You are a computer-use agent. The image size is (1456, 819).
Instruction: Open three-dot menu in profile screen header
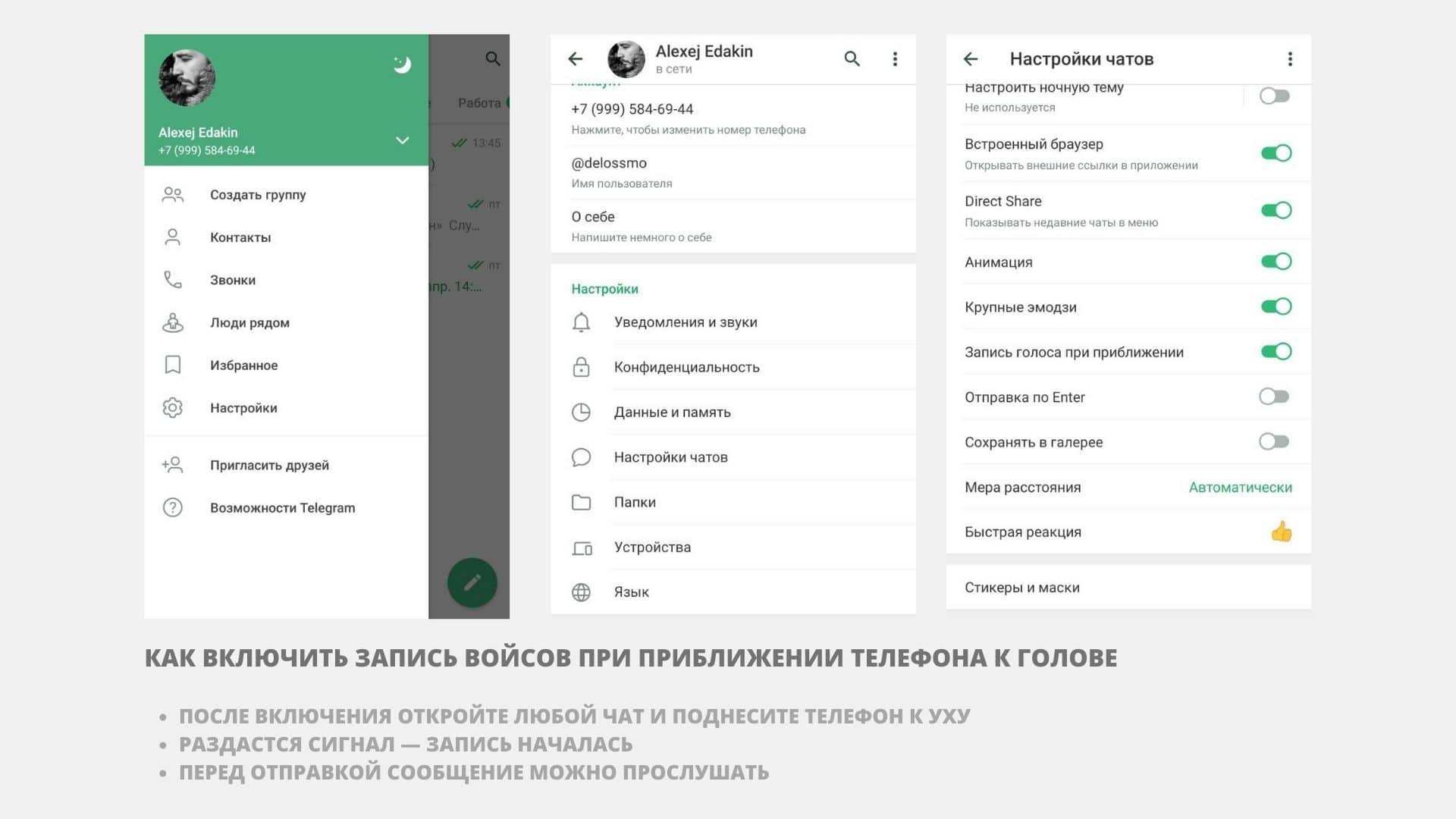(x=895, y=58)
